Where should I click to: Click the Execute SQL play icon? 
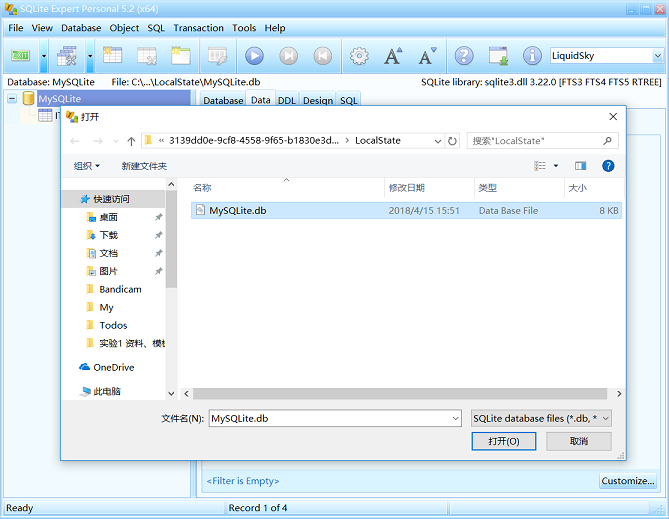click(x=254, y=56)
